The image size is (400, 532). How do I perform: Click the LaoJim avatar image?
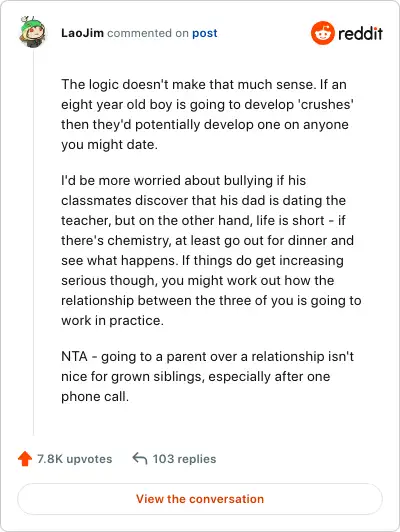pyautogui.click(x=33, y=32)
